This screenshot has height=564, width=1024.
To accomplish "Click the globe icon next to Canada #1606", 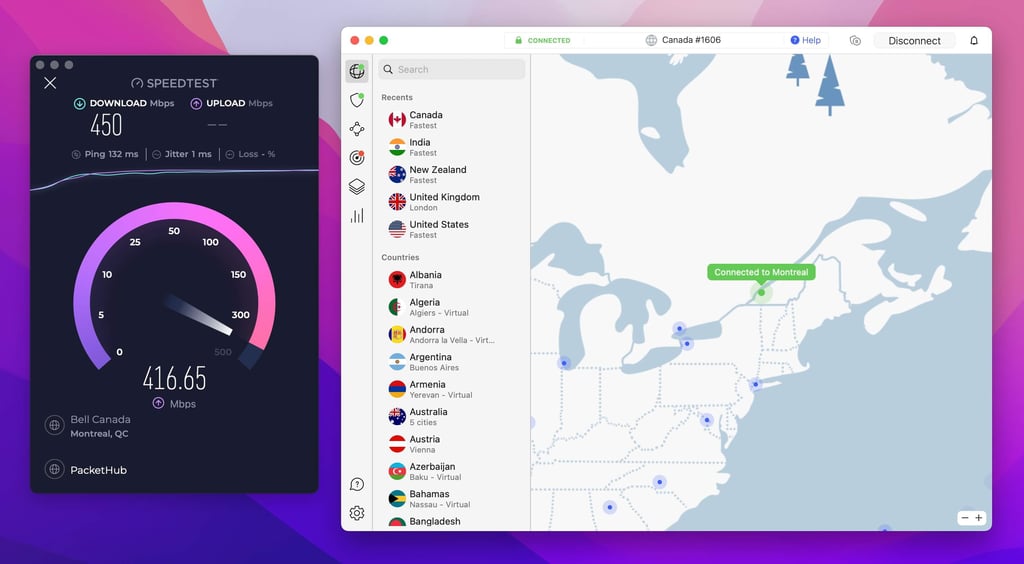I will tap(651, 40).
